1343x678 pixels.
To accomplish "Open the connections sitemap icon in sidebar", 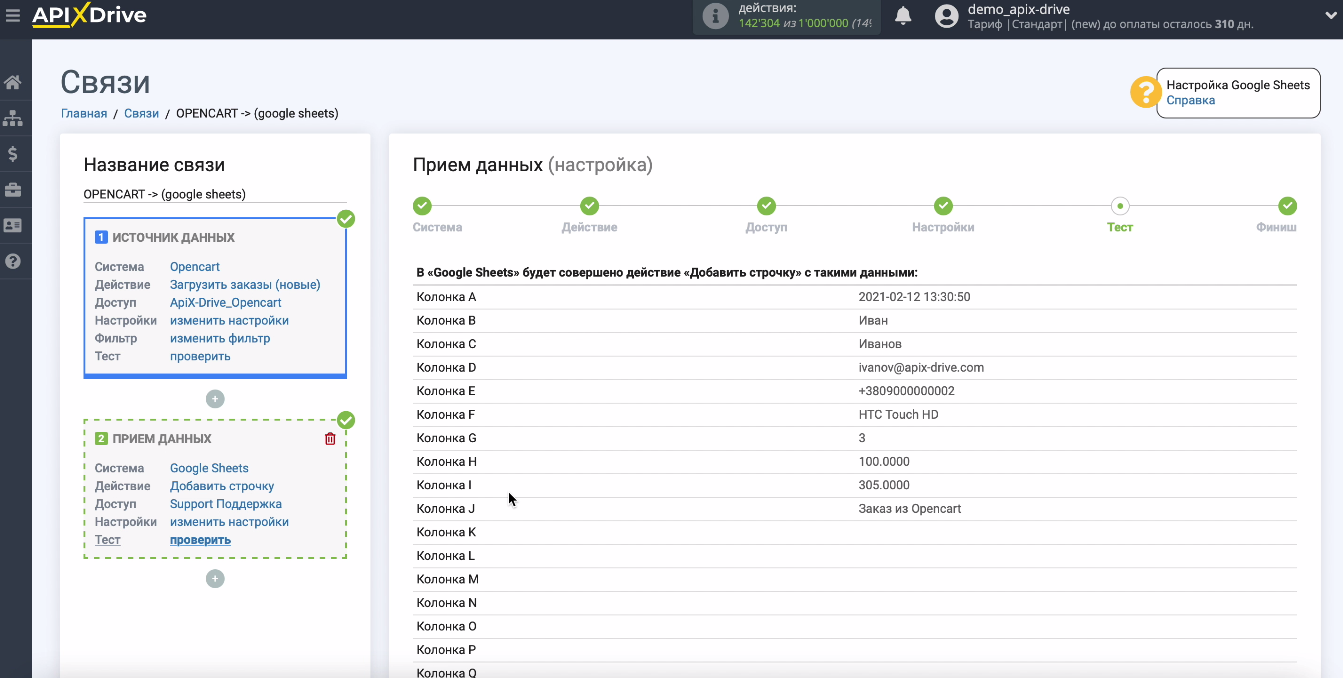I will [13, 118].
